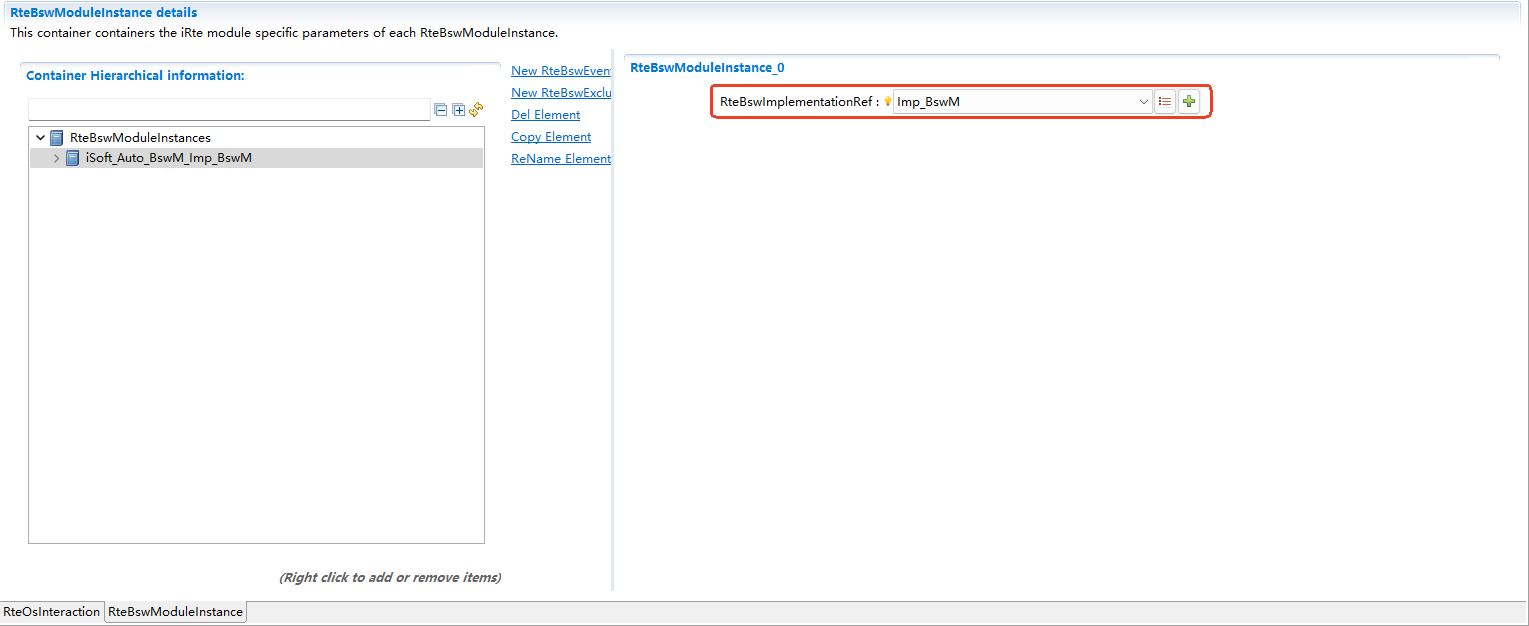Click the list icon beside Imp_BswM dropdown
This screenshot has height=626, width=1529.
1165,102
